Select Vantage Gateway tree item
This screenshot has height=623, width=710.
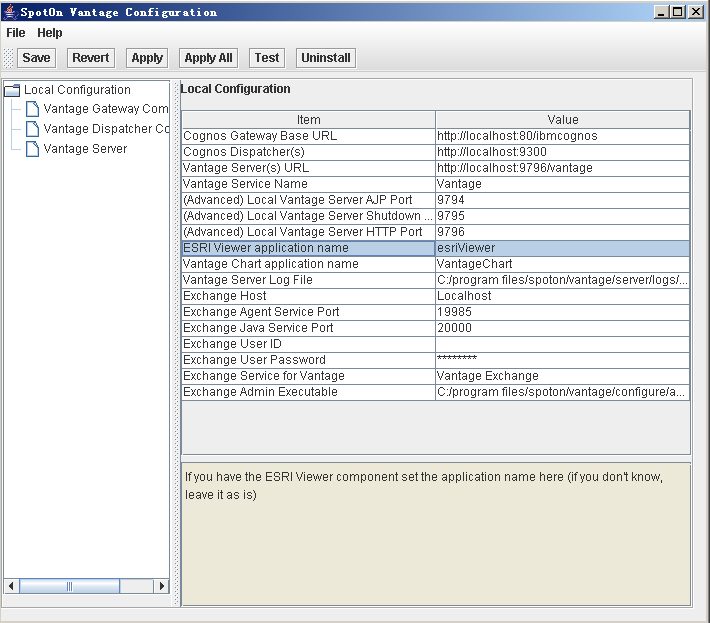[x=106, y=109]
